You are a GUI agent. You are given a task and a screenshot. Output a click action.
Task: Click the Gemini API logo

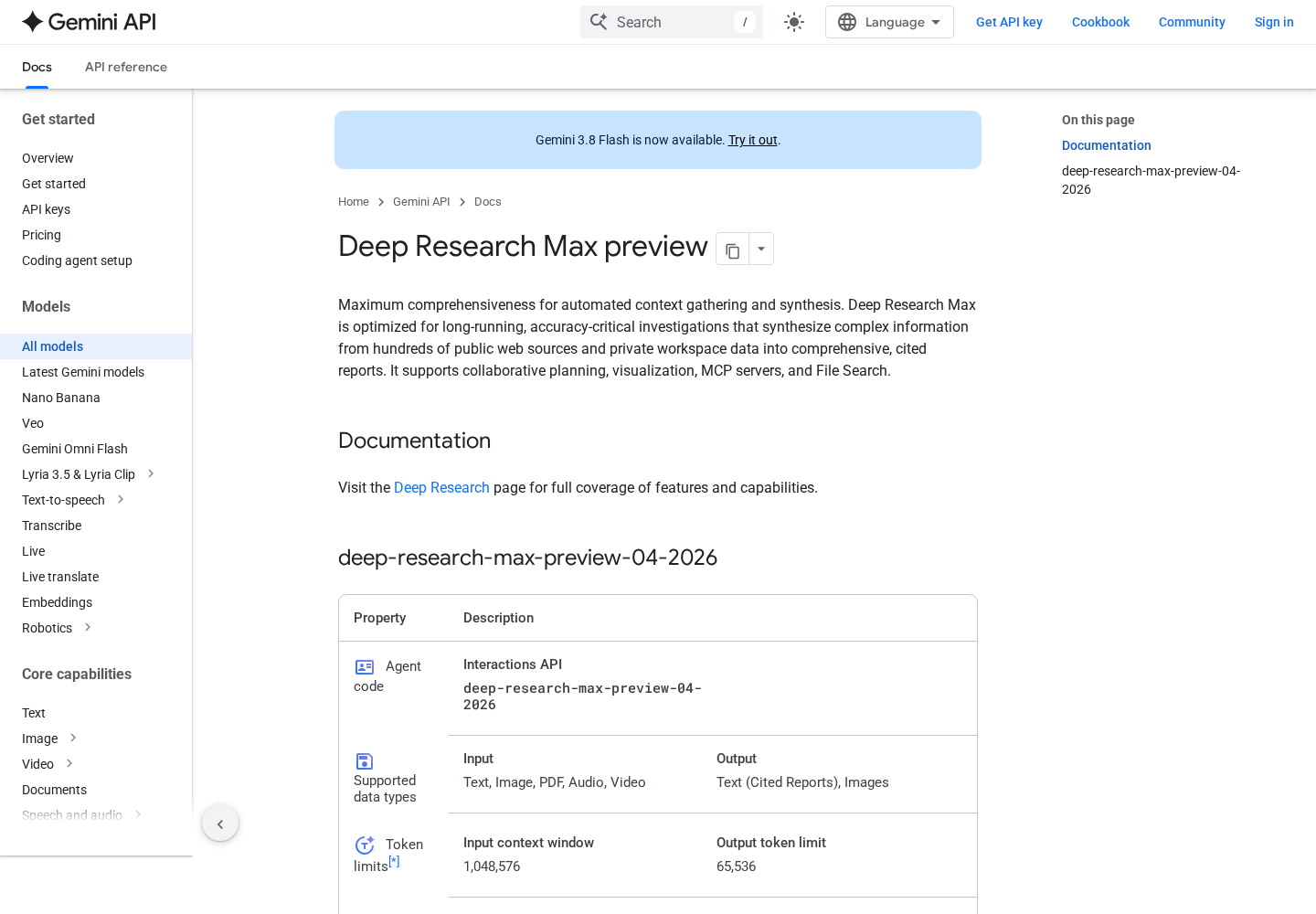[x=89, y=22]
